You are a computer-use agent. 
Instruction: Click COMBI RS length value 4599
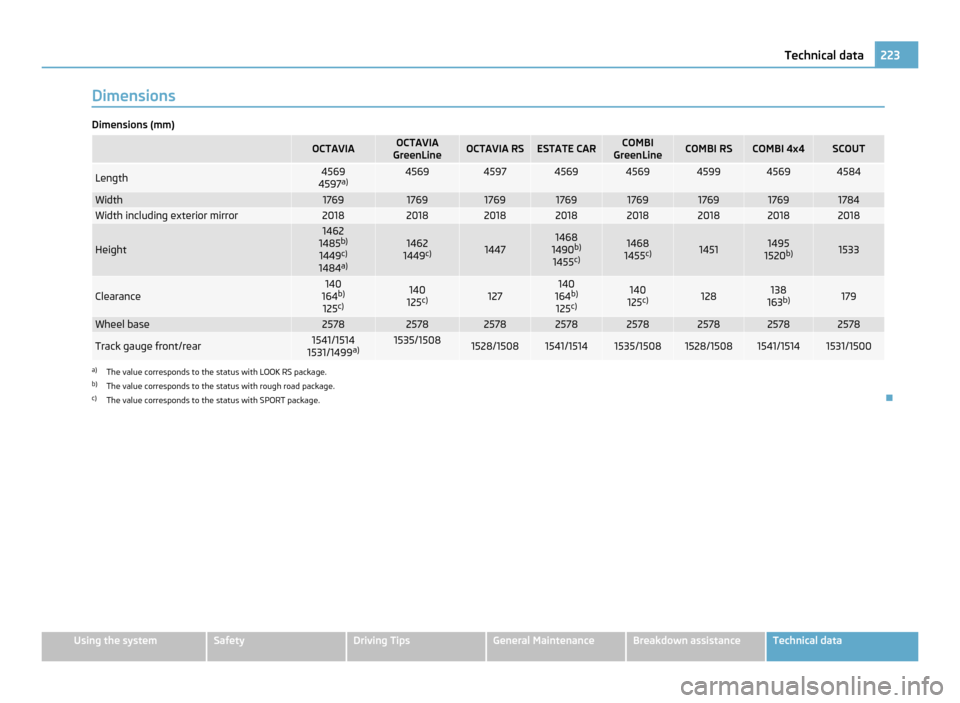708,172
